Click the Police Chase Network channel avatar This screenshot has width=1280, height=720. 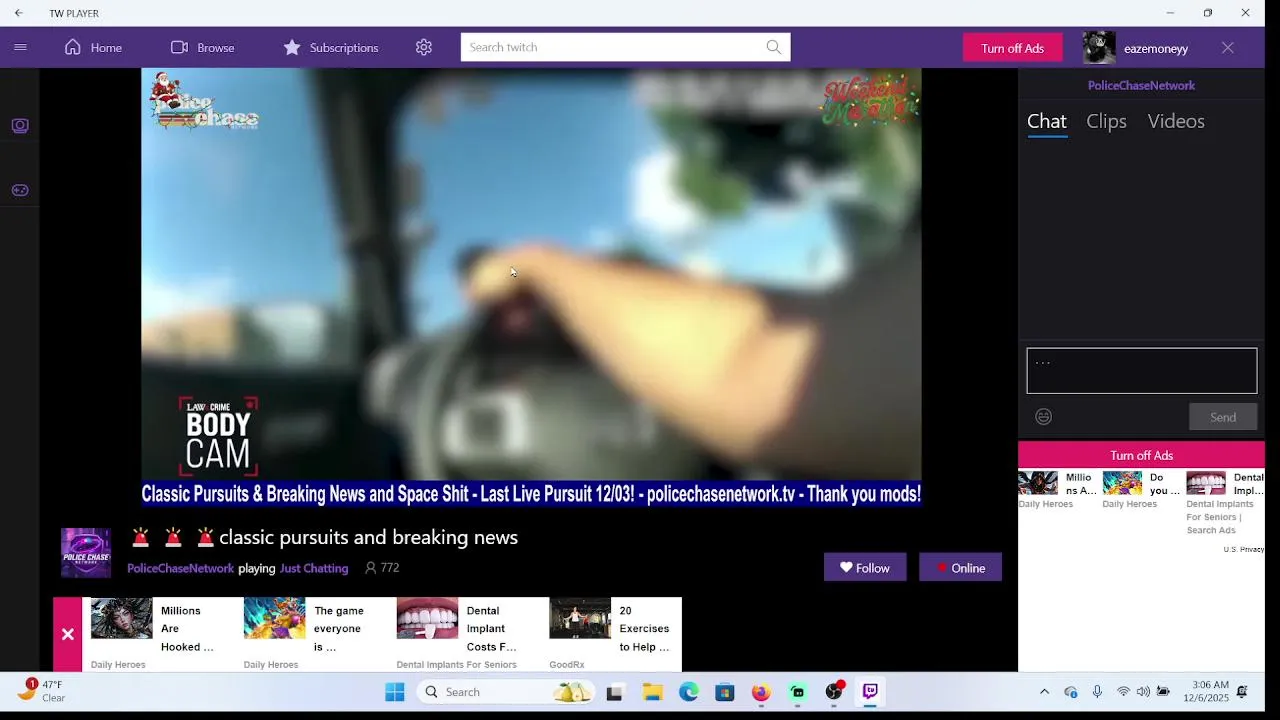click(86, 553)
